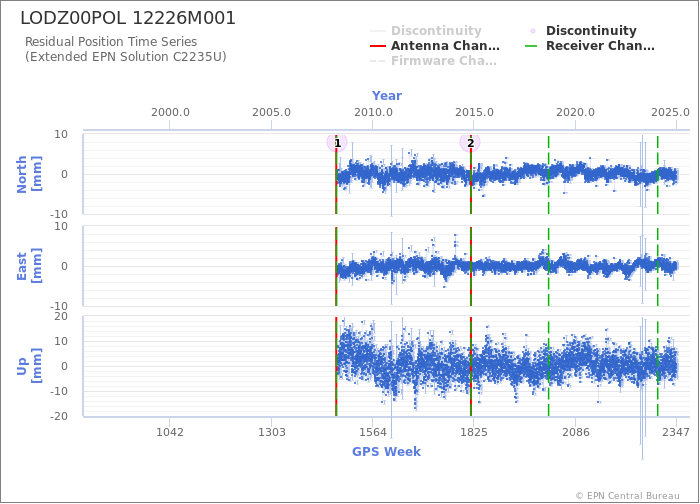Click the GPS Week axis title
The width and height of the screenshot is (700, 504).
(386, 451)
